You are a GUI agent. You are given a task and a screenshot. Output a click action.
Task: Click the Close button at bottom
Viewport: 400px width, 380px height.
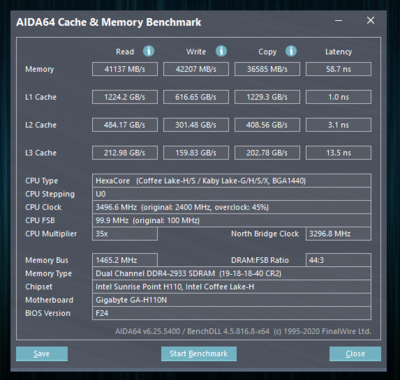(x=355, y=354)
